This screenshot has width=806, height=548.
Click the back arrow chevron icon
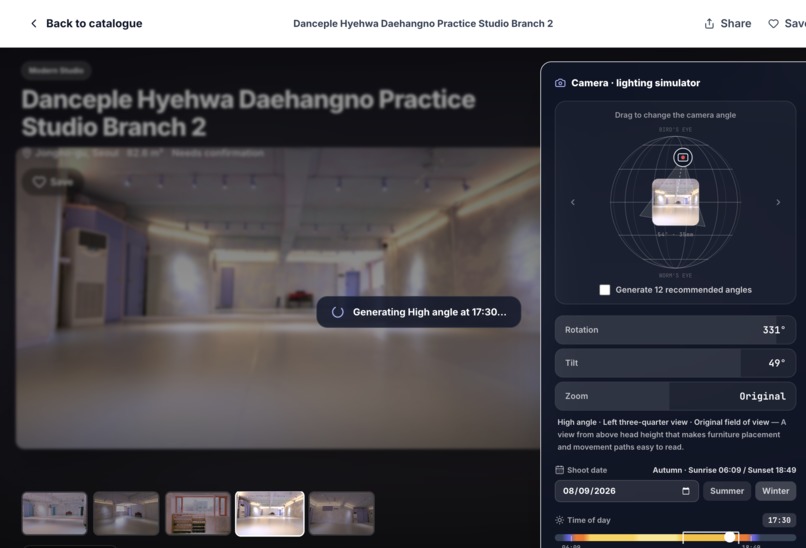click(33, 23)
